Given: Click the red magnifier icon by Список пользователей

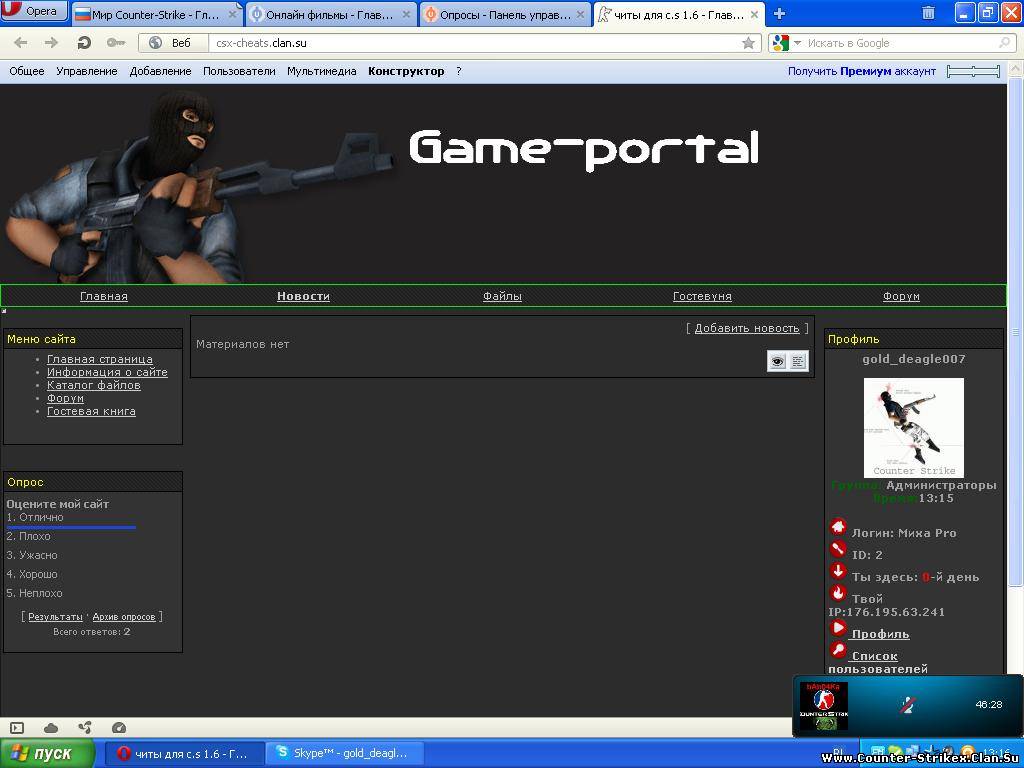Looking at the screenshot, I should [x=838, y=650].
